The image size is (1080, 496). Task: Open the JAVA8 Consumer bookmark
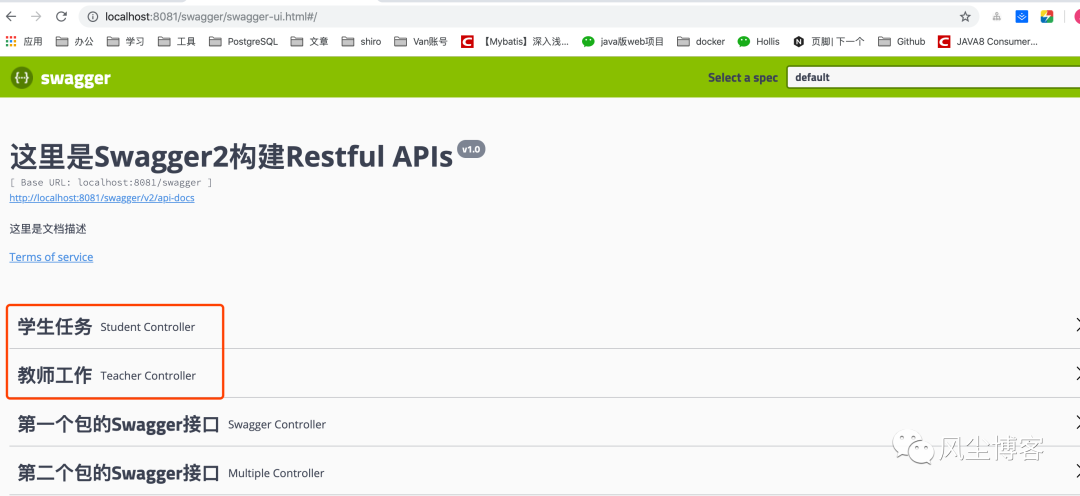coord(988,41)
